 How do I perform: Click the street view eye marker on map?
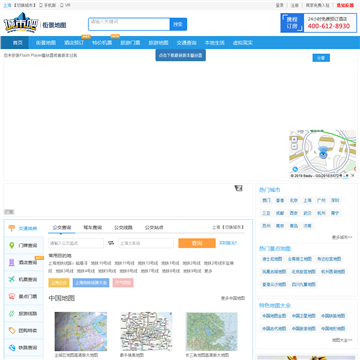click(x=322, y=154)
